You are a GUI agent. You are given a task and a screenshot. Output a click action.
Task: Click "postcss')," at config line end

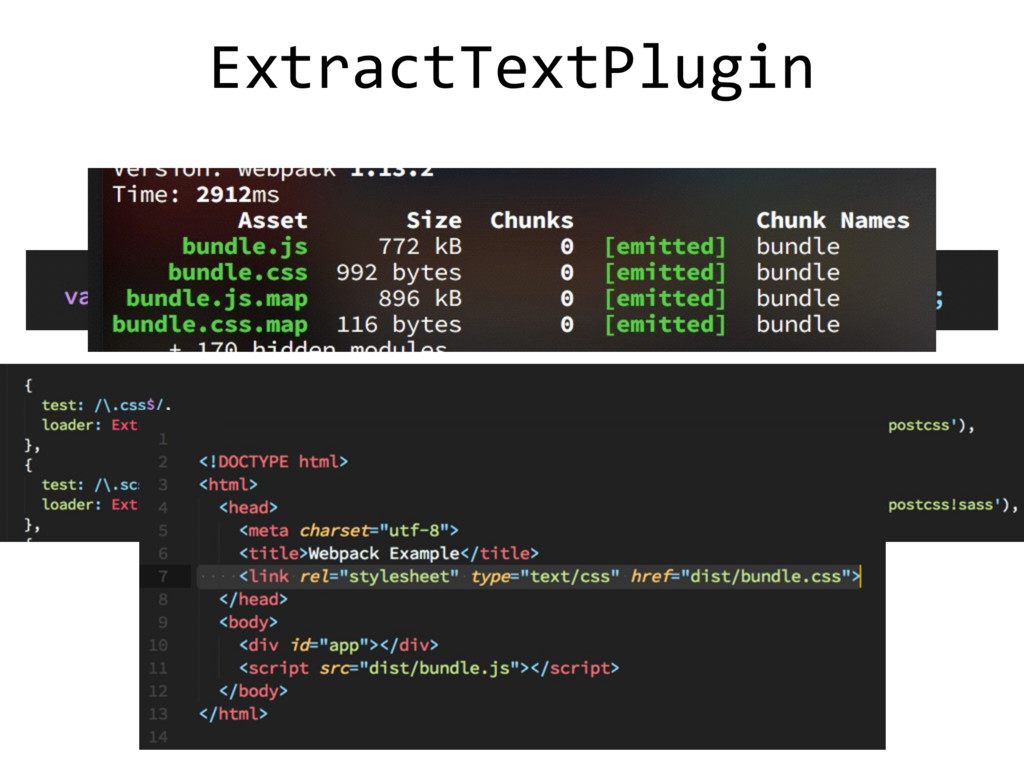coord(931,426)
